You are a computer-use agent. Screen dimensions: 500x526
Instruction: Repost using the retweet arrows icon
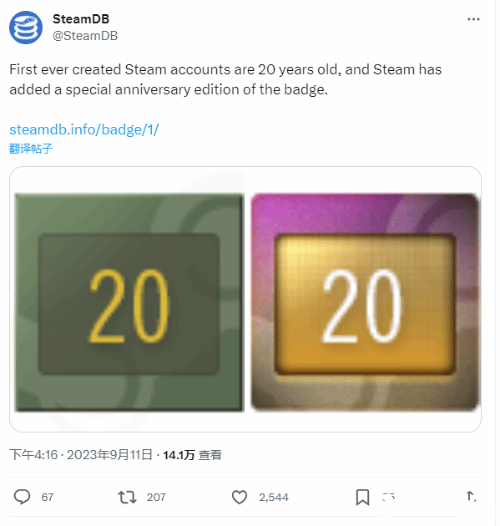point(127,497)
